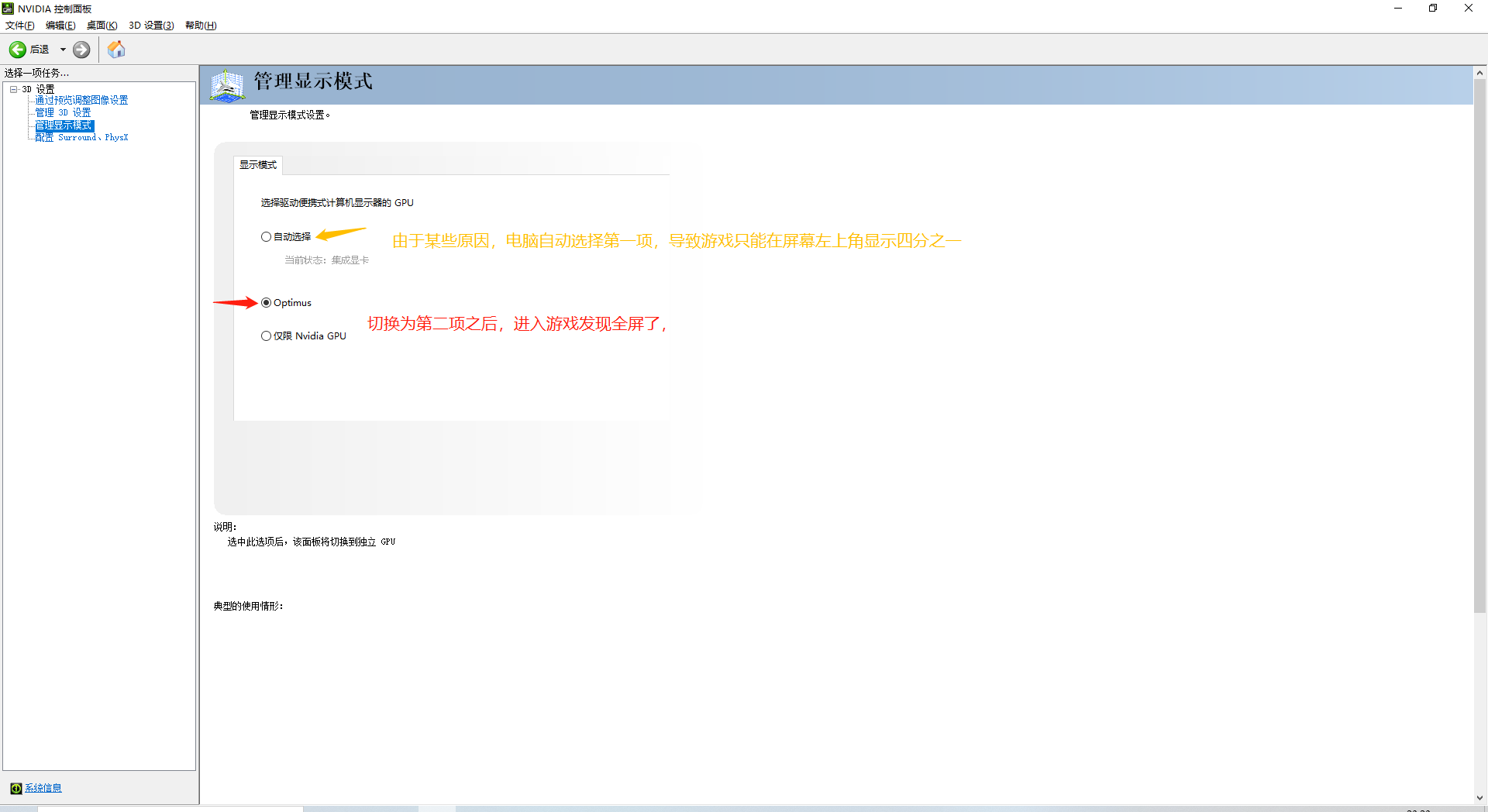Screen dimensions: 1488x812
Task: Click the 选择驱动便携式计算机显示器的 GPU label
Action: coord(337,203)
